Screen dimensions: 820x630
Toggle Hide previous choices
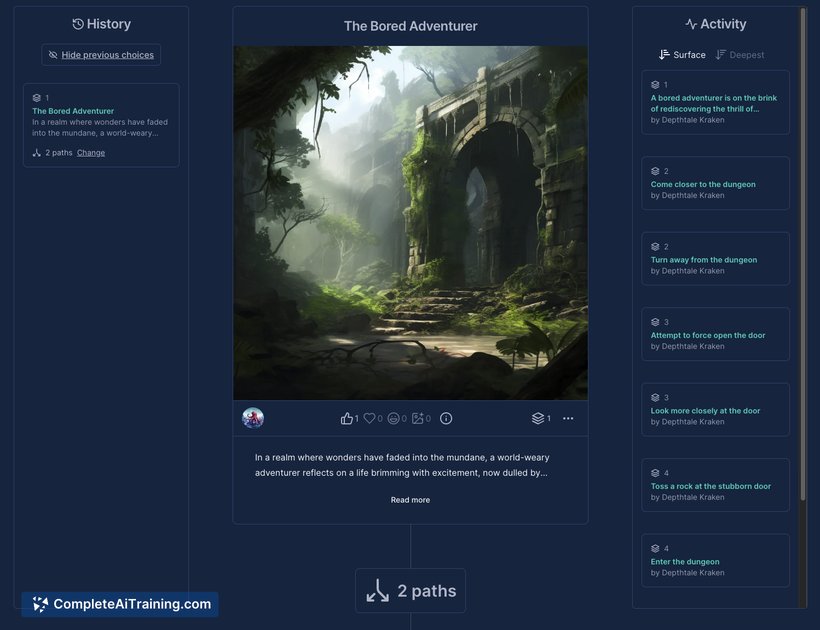tap(101, 55)
